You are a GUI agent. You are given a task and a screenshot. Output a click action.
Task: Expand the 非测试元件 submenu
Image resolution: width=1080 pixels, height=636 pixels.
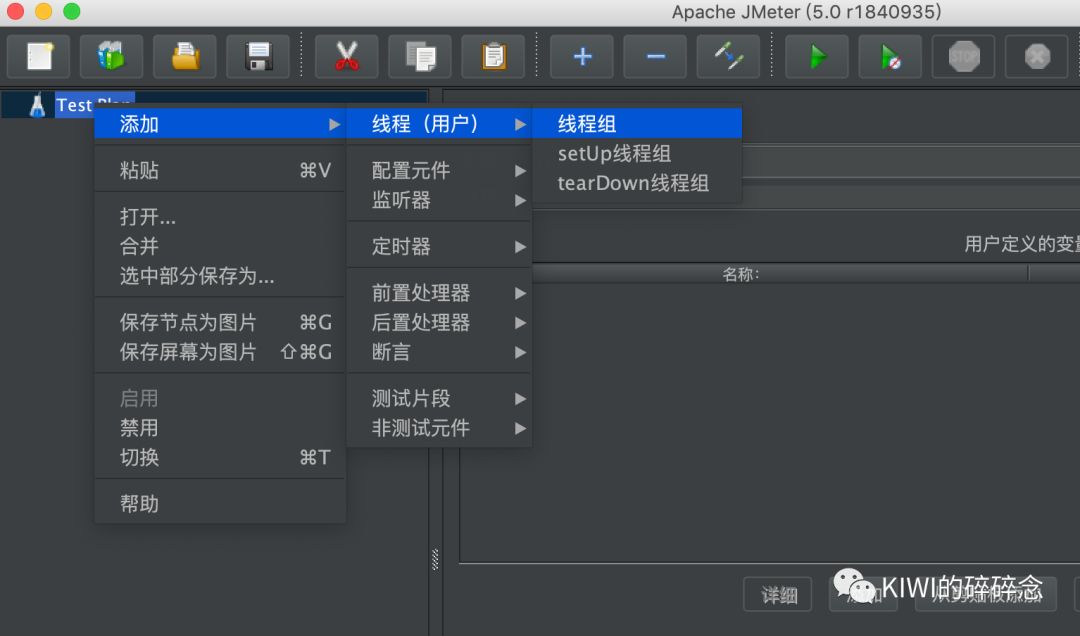[439, 428]
